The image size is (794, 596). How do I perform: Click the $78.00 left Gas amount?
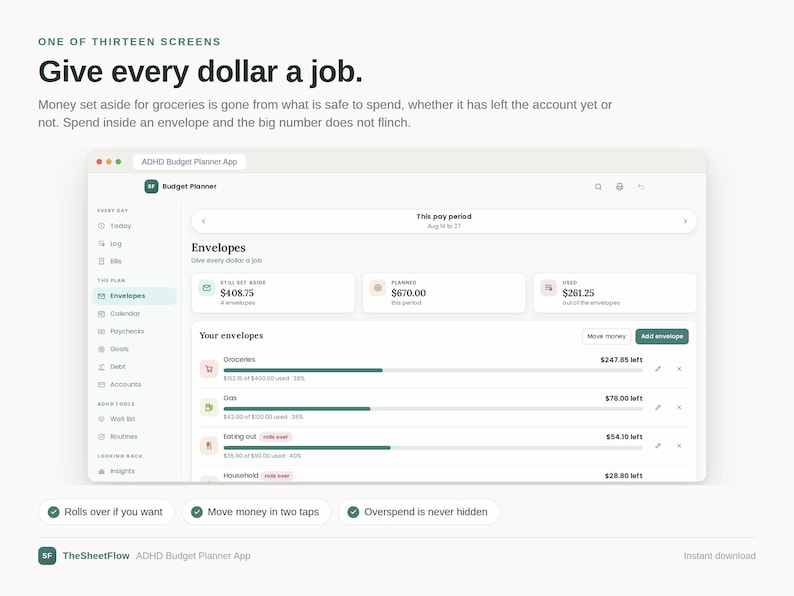(624, 399)
